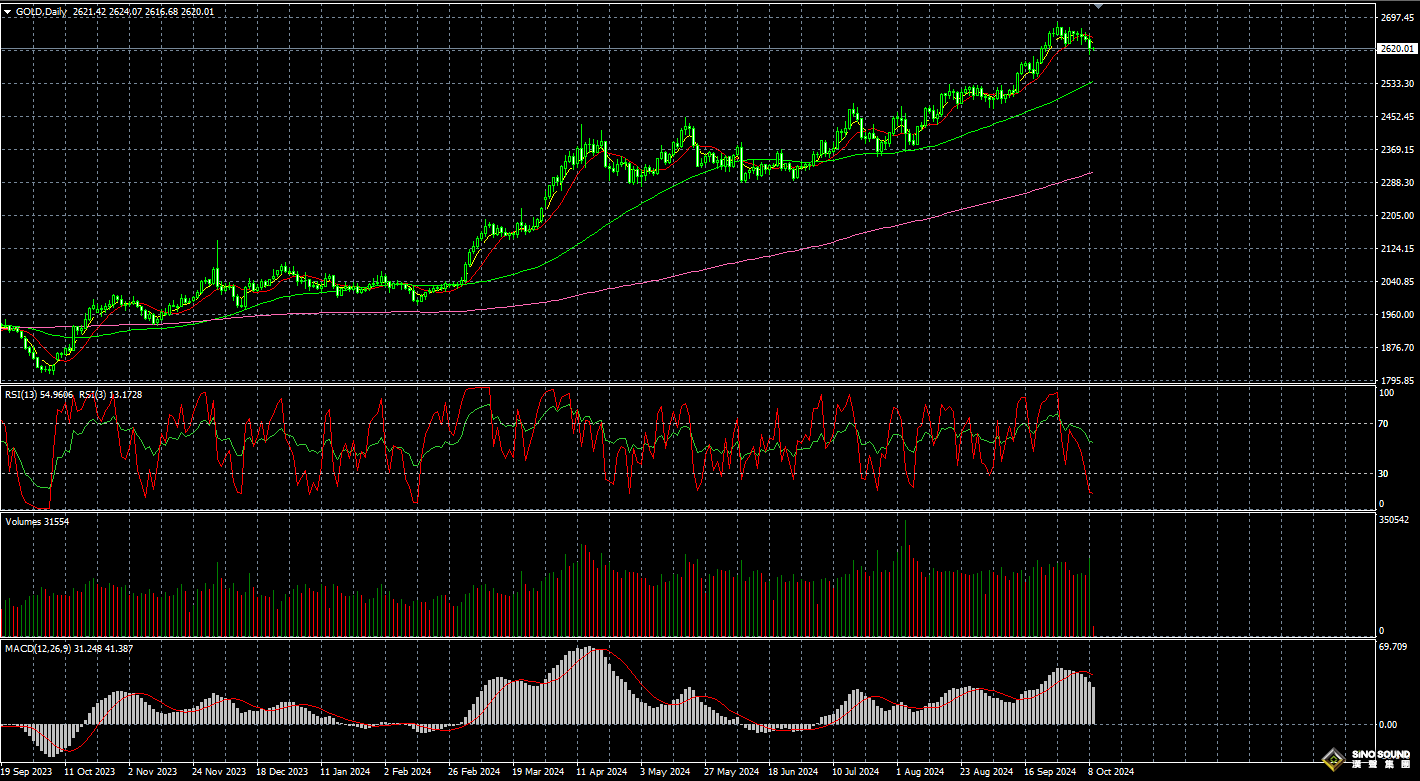Select the 16 Sep 2024 date on time axis
Image resolution: width=1420 pixels, height=781 pixels.
tap(1051, 772)
